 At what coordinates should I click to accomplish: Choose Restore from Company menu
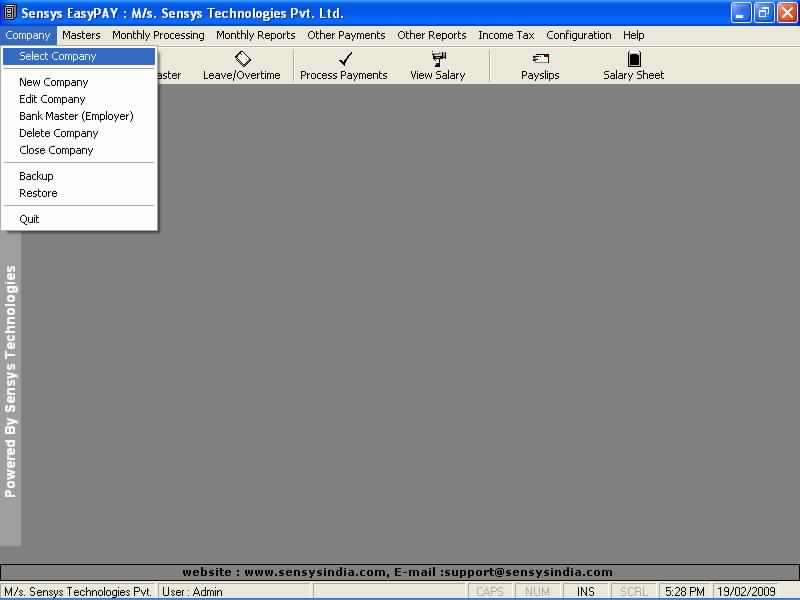79,193
